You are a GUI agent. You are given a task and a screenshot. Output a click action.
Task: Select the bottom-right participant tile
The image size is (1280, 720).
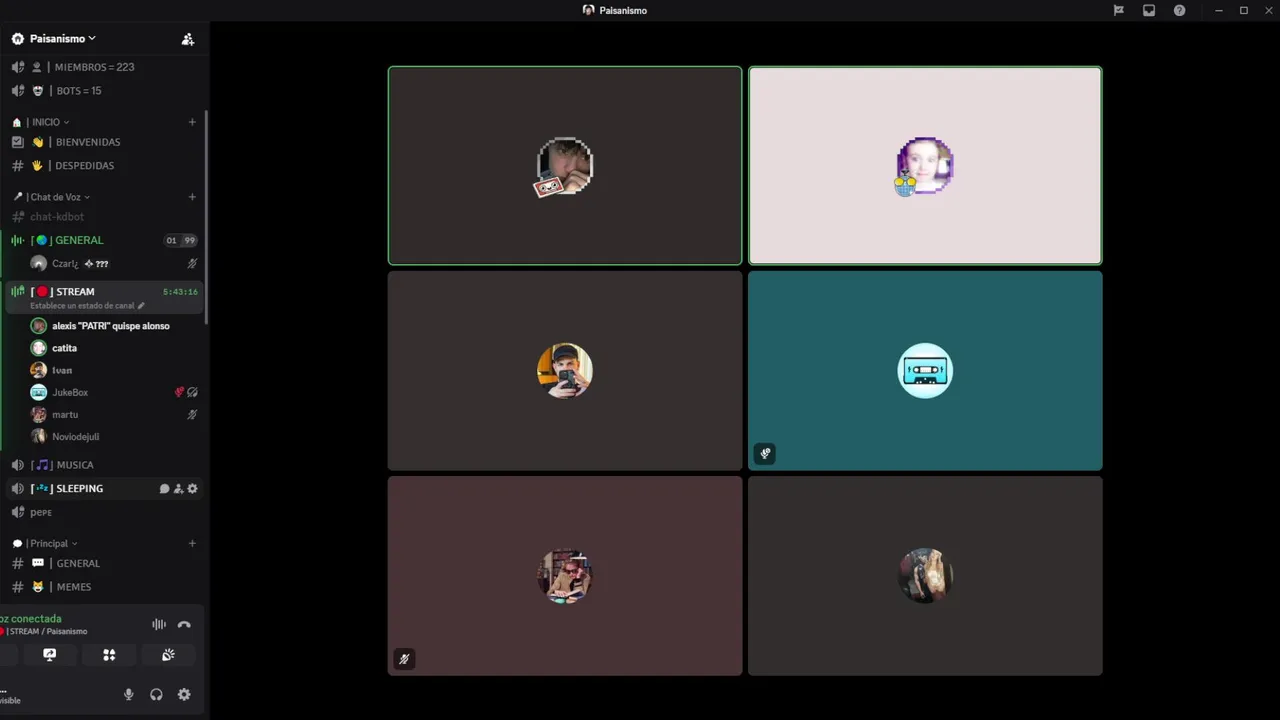tap(925, 576)
